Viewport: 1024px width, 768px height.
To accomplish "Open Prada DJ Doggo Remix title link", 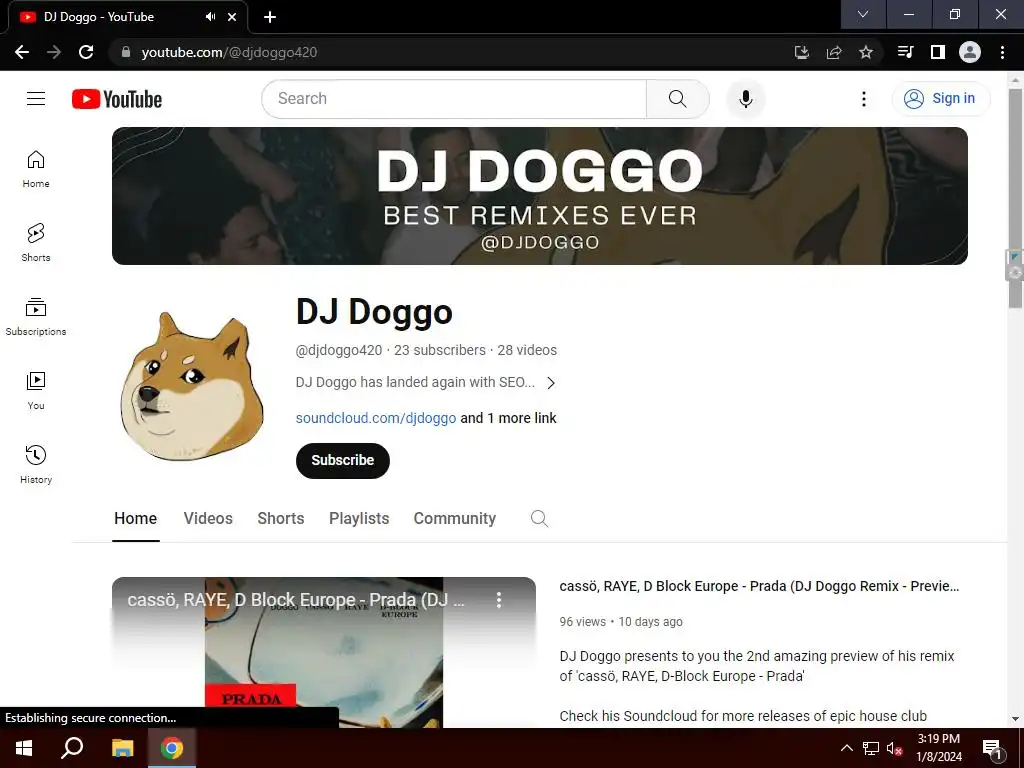I will click(759, 586).
